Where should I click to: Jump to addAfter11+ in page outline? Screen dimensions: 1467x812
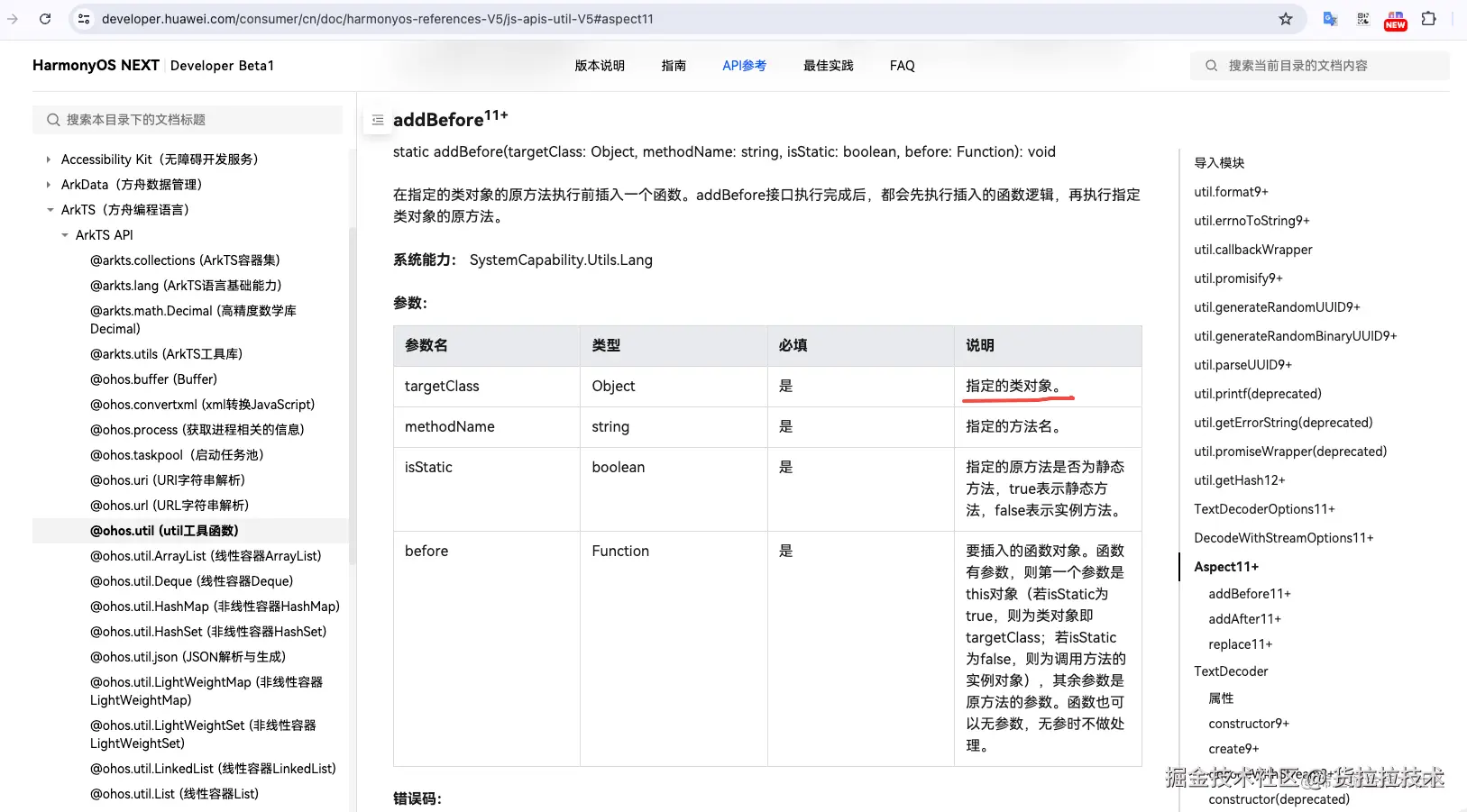(x=1244, y=619)
